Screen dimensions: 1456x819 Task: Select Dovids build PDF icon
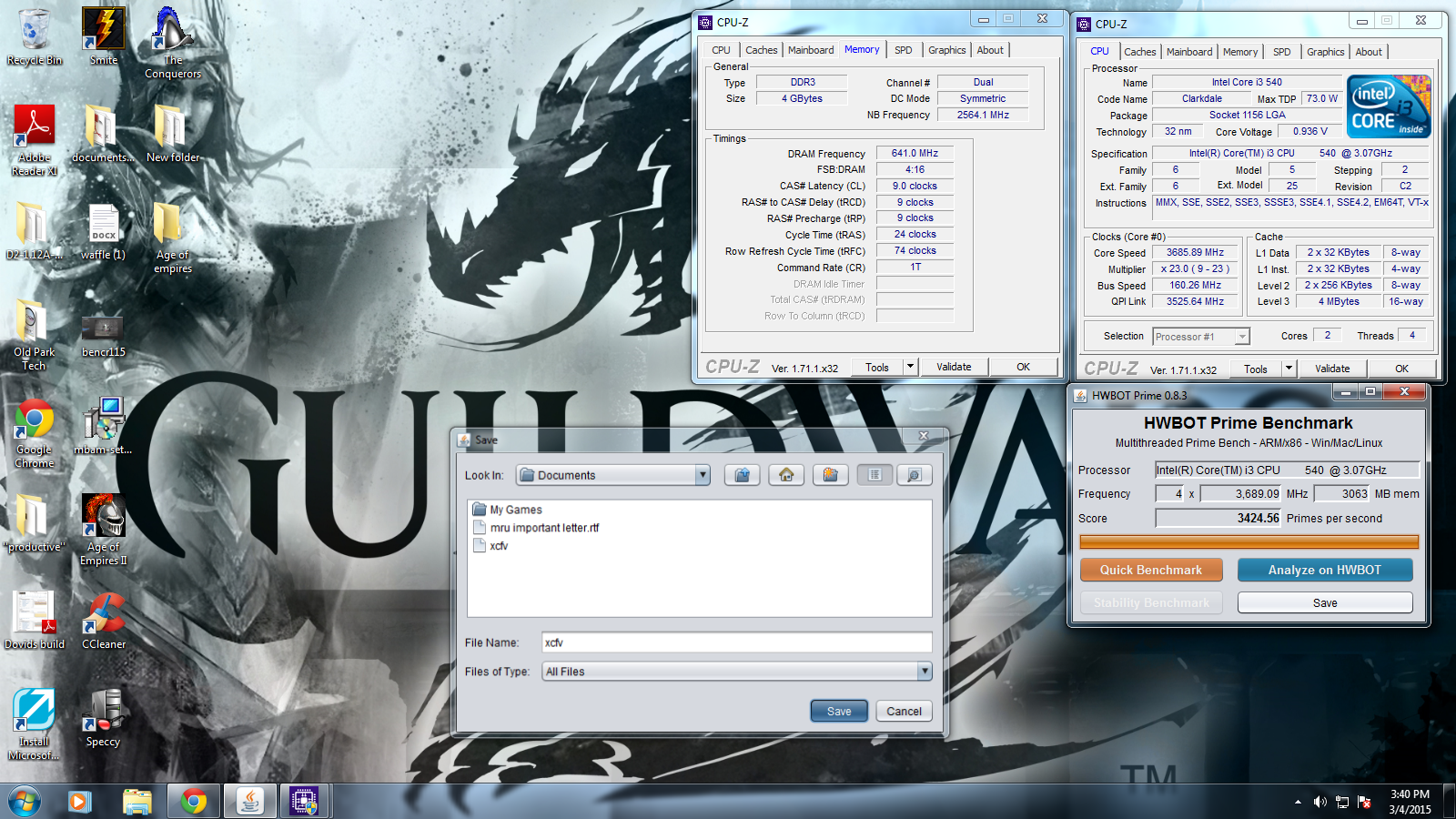coord(35,621)
